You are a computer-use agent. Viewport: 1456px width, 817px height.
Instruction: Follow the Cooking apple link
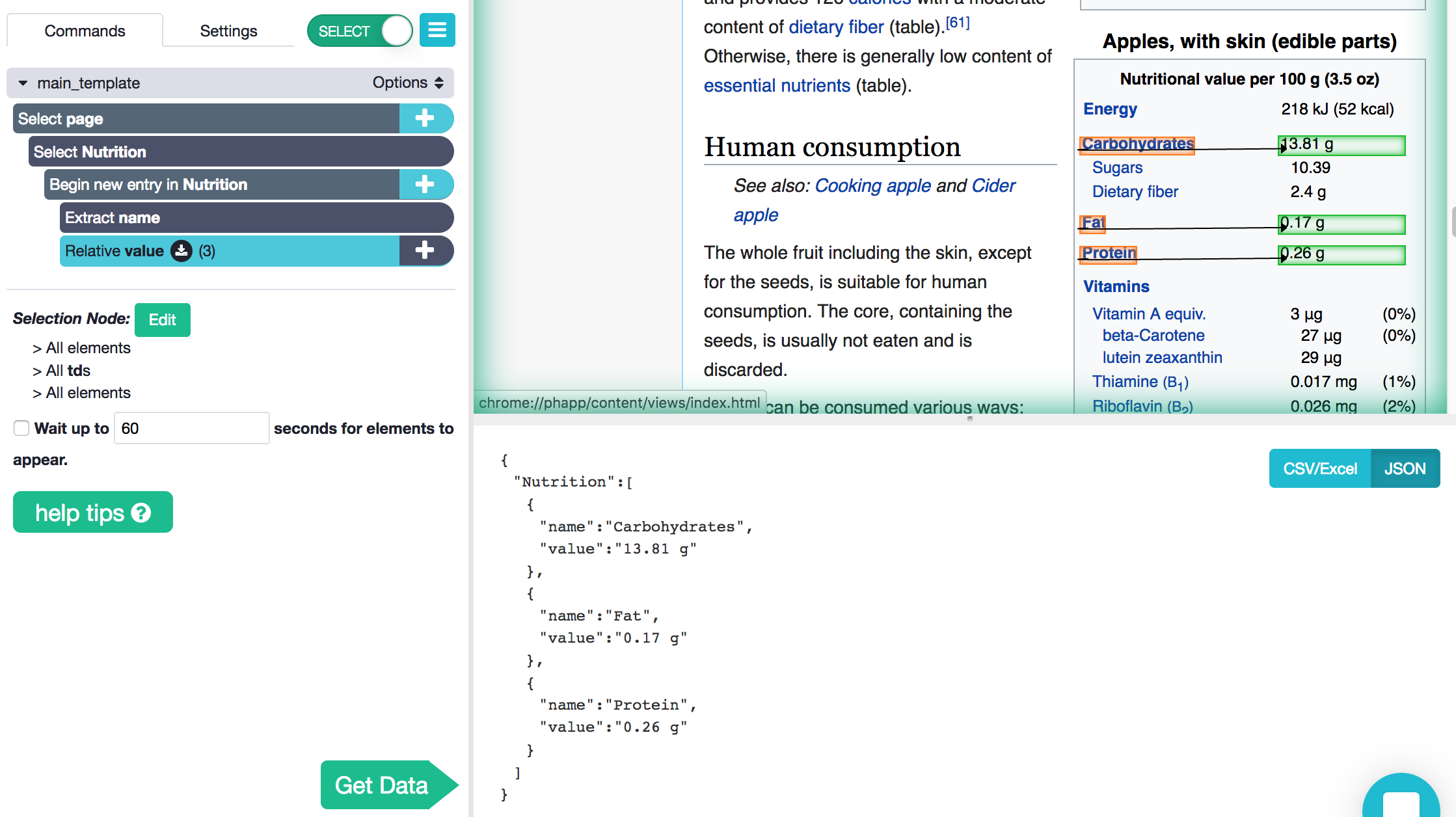pos(873,186)
